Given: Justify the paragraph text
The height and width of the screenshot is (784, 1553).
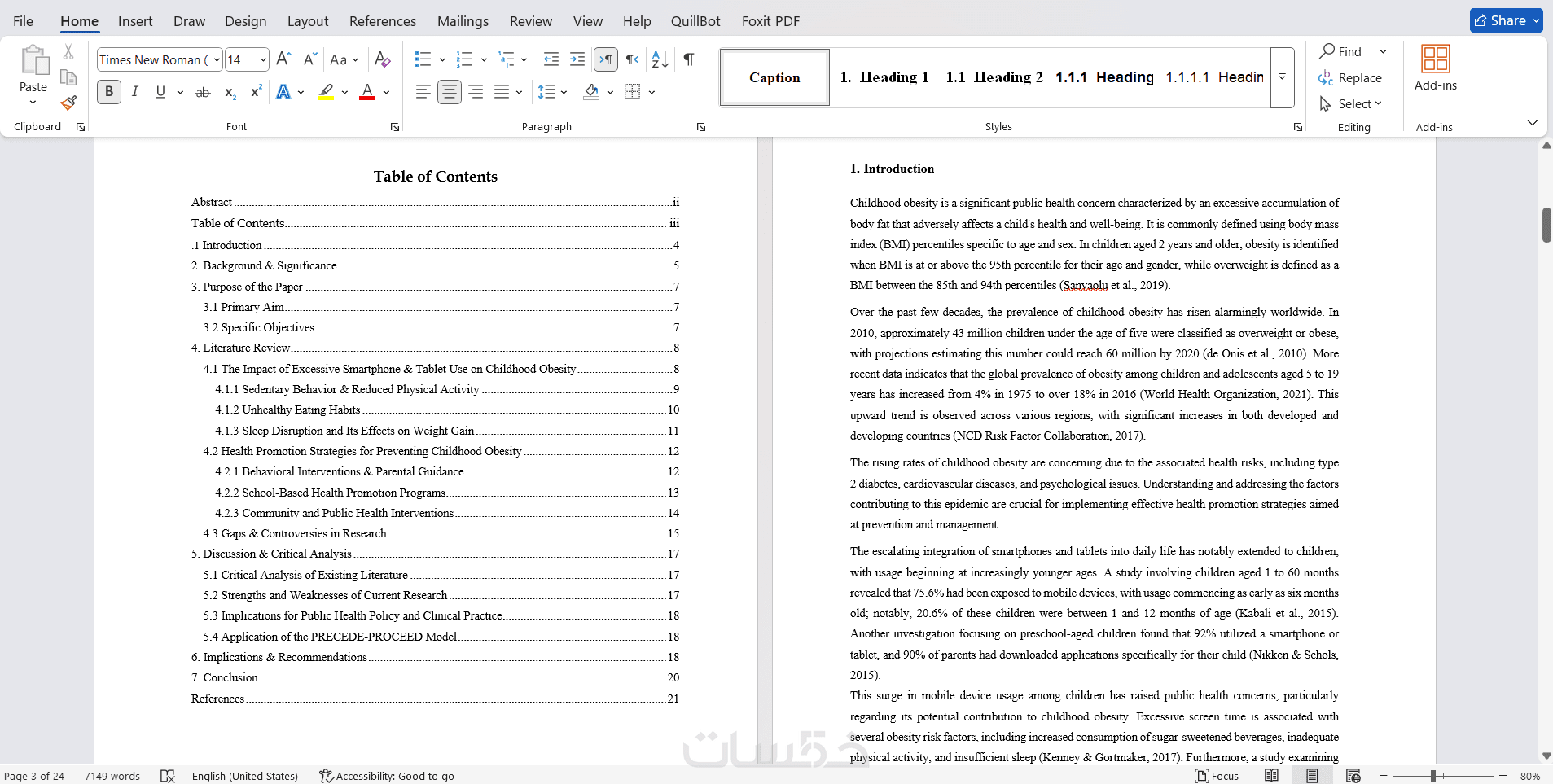Looking at the screenshot, I should [502, 92].
